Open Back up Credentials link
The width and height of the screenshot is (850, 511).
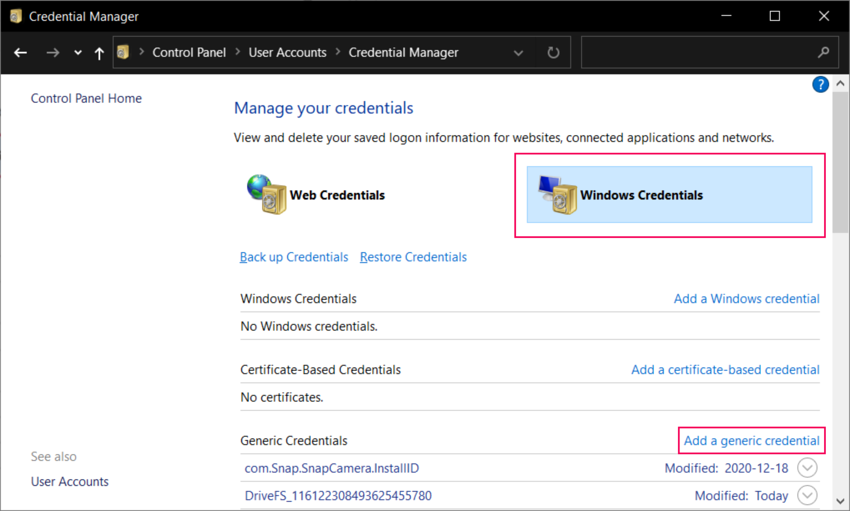[x=294, y=257]
